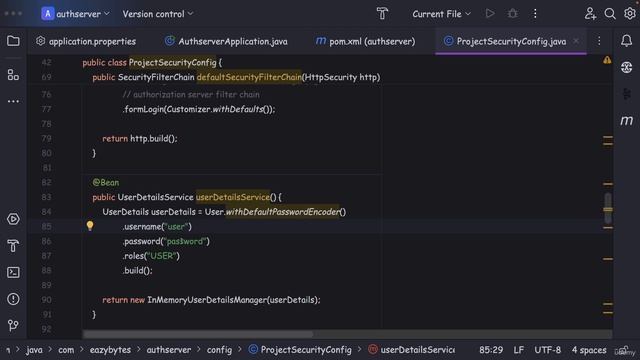Open the editor tabs more options menu
Image resolution: width=640 pixels, height=360 pixels.
pos(599,41)
